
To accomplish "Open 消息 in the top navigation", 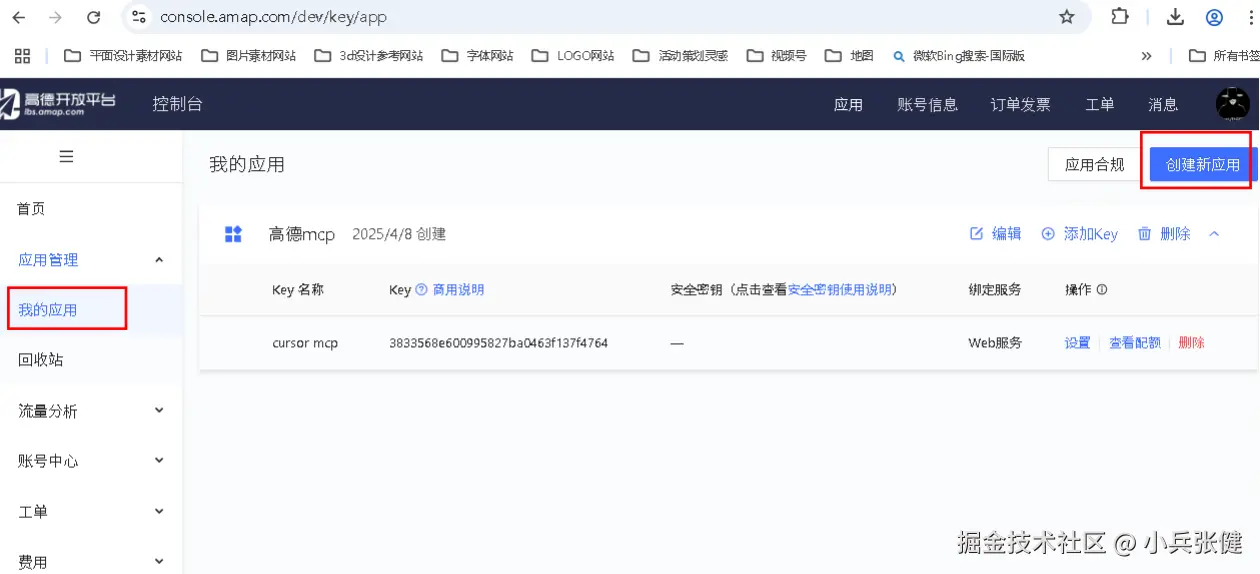I will point(1163,104).
